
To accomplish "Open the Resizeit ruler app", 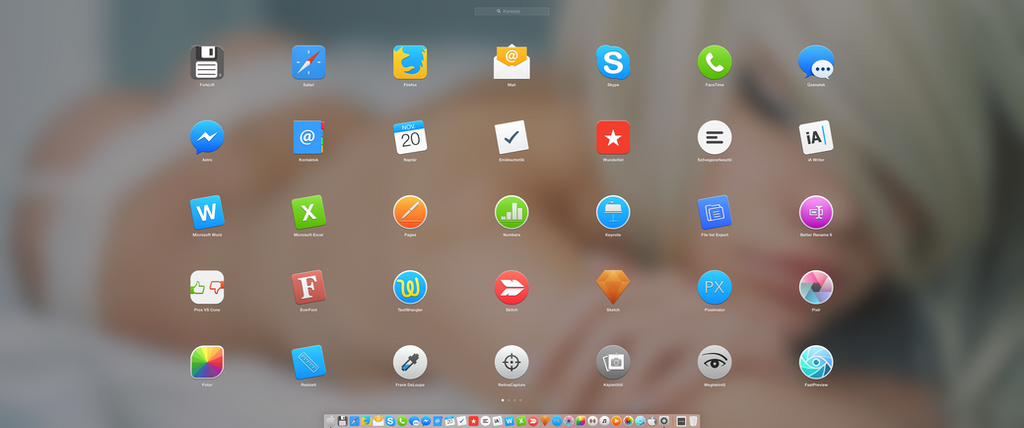I will click(x=308, y=363).
